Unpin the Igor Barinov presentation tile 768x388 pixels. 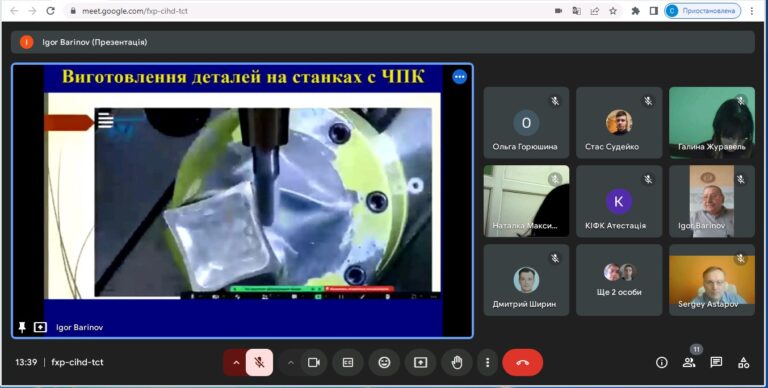[22, 327]
